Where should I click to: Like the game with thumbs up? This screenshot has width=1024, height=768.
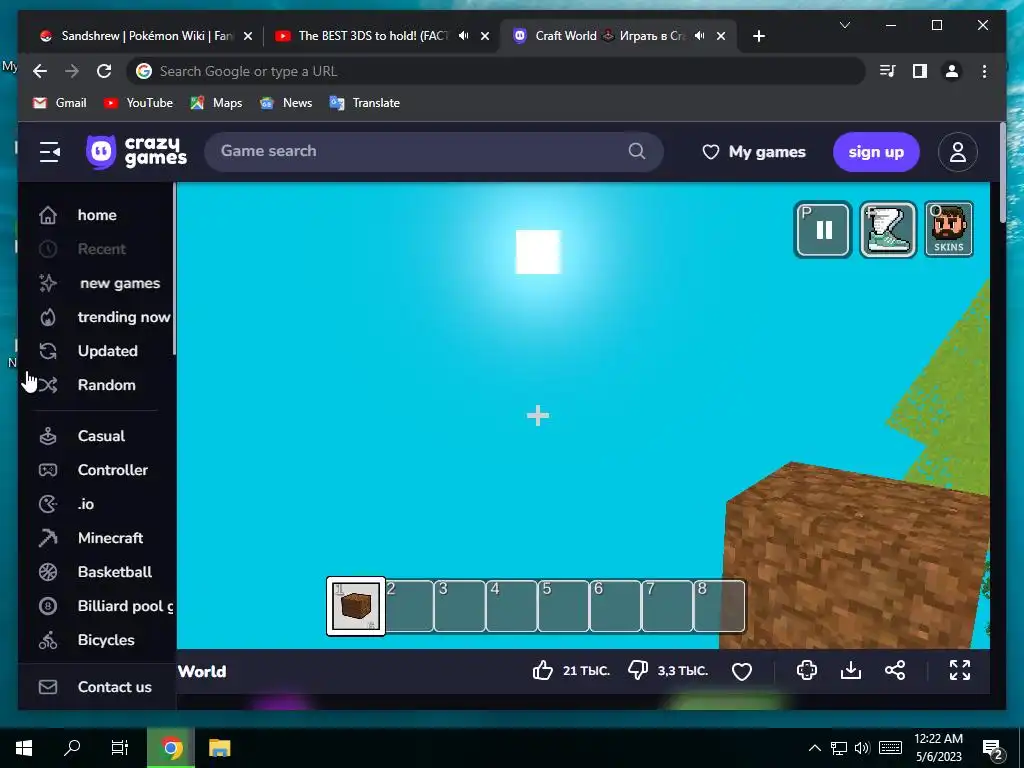(x=543, y=670)
